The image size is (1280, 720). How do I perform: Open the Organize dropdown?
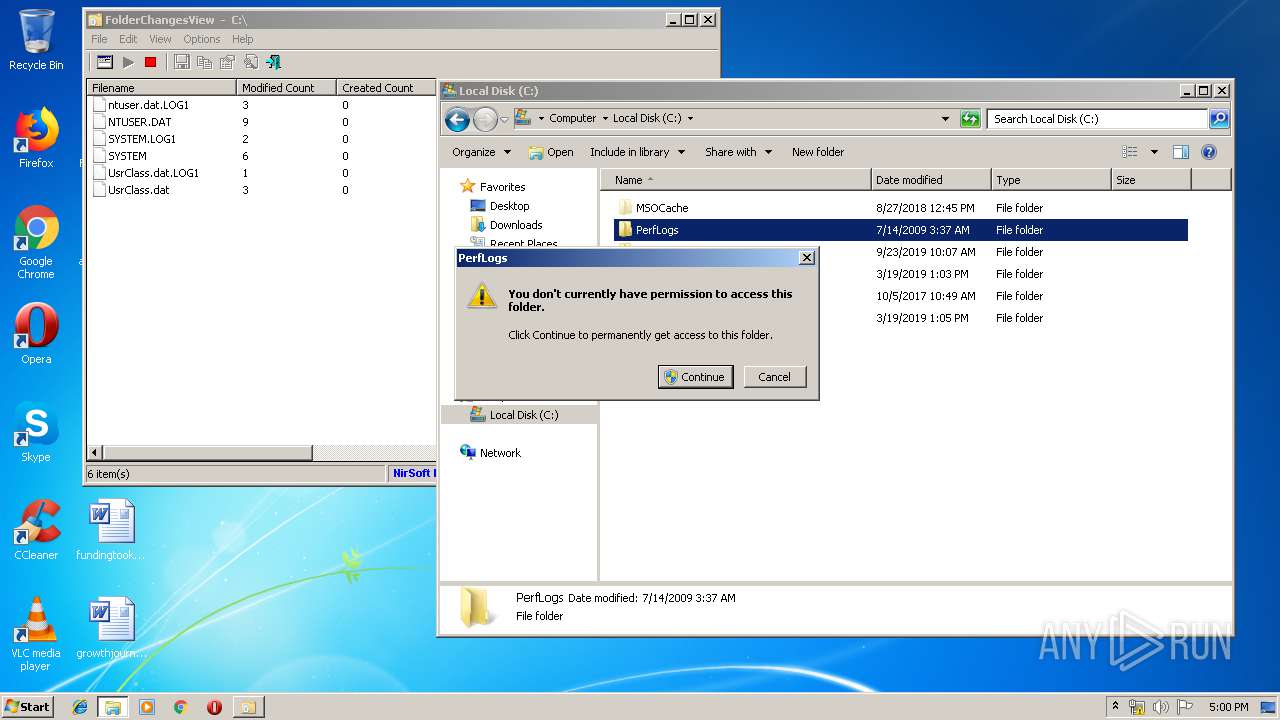click(481, 152)
